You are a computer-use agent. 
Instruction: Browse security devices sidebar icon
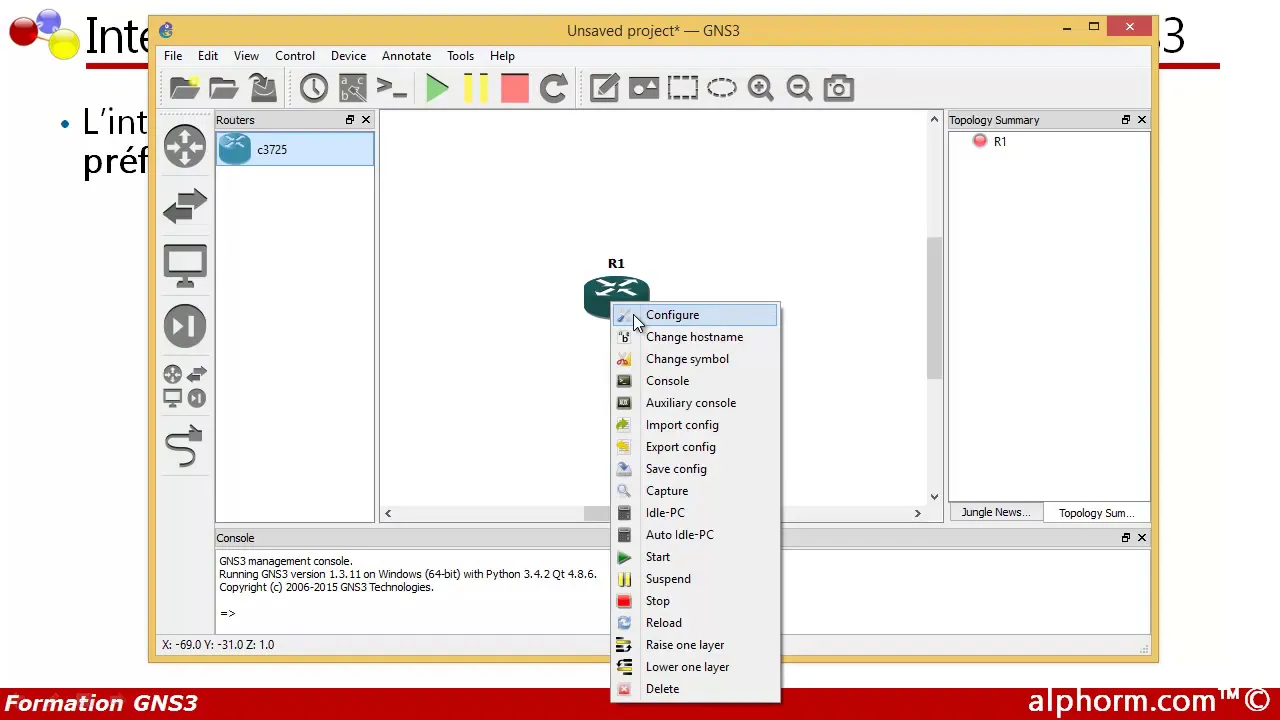coord(185,326)
